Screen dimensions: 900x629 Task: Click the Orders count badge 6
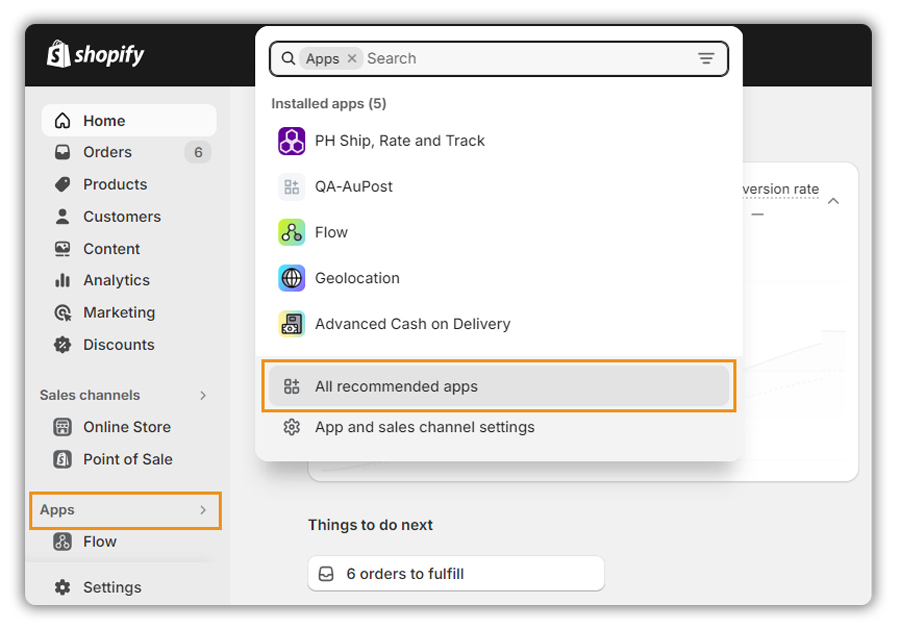pos(198,152)
